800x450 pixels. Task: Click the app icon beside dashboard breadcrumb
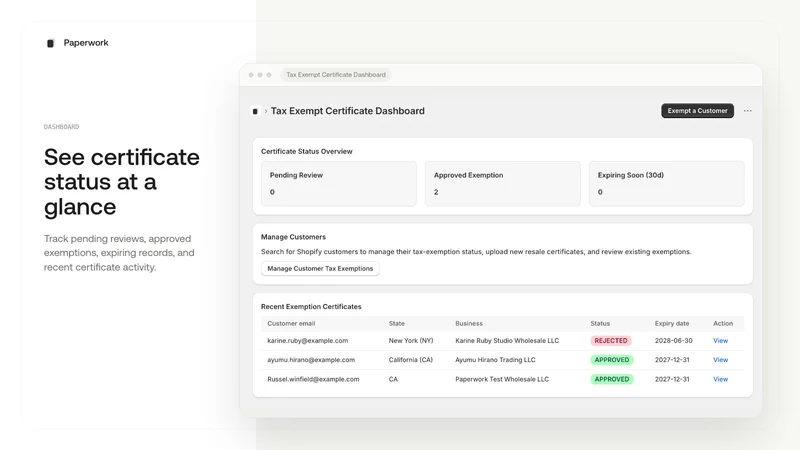[255, 111]
